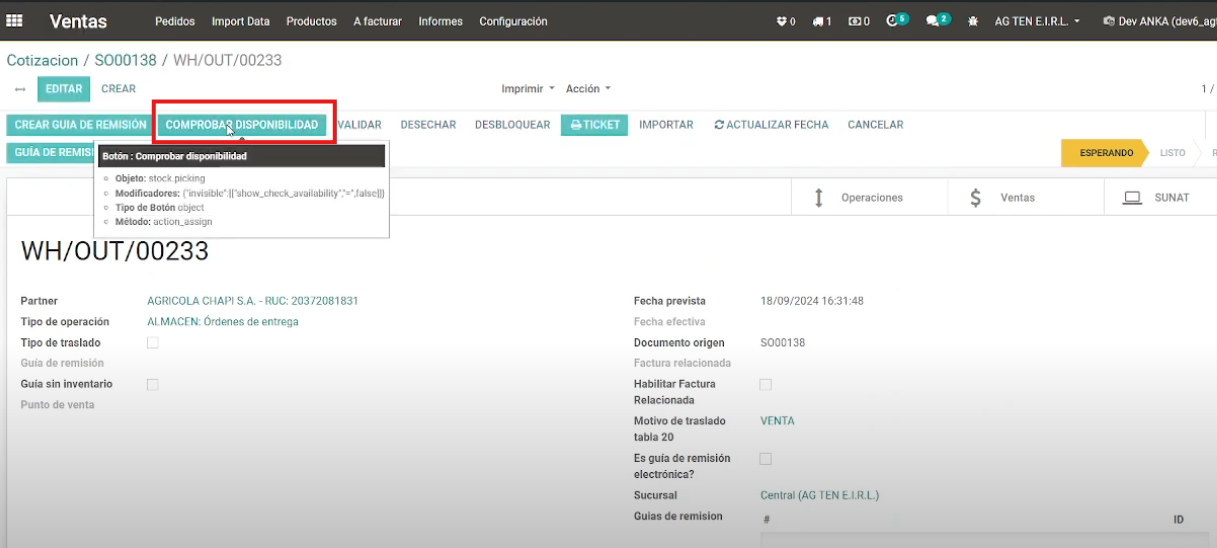Click the dropbox-style icon showing 0
This screenshot has height=548, width=1217.
click(x=786, y=21)
